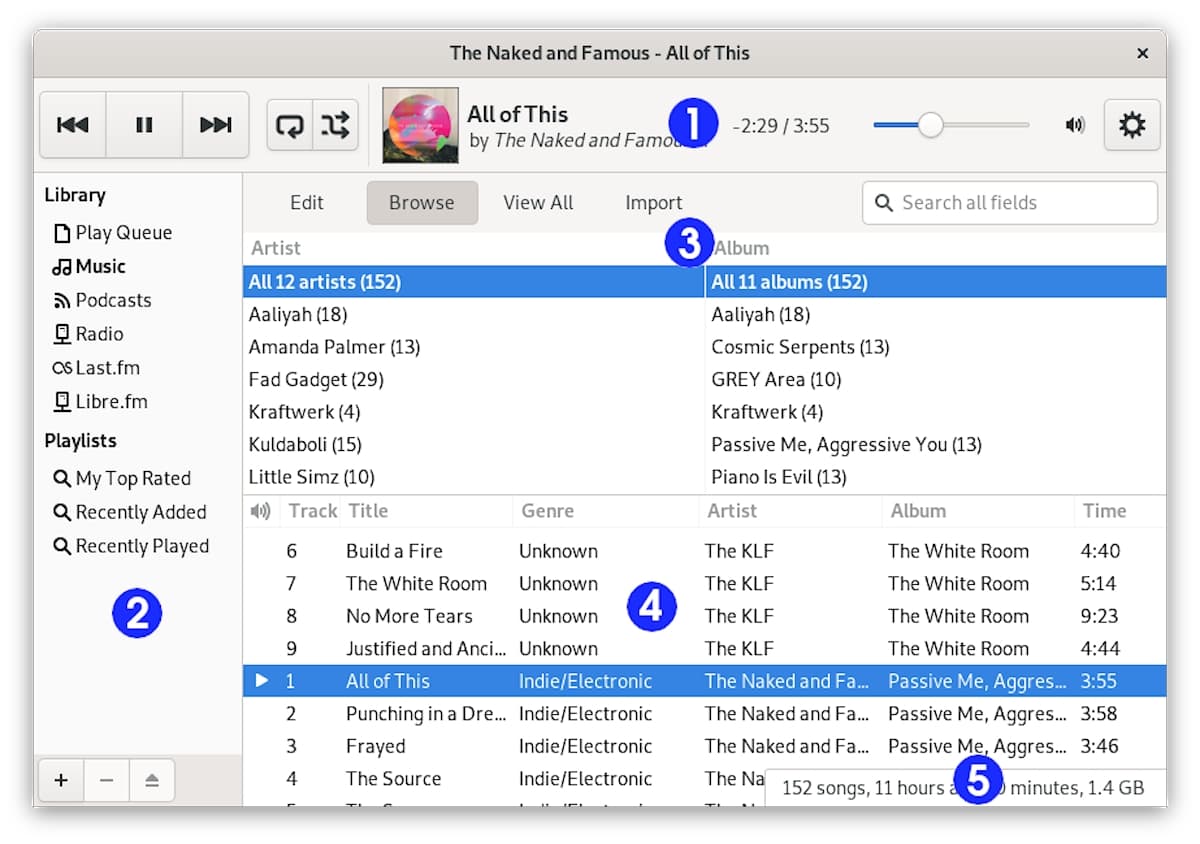Sort tracks by Time column
The image size is (1200, 844).
1120,511
